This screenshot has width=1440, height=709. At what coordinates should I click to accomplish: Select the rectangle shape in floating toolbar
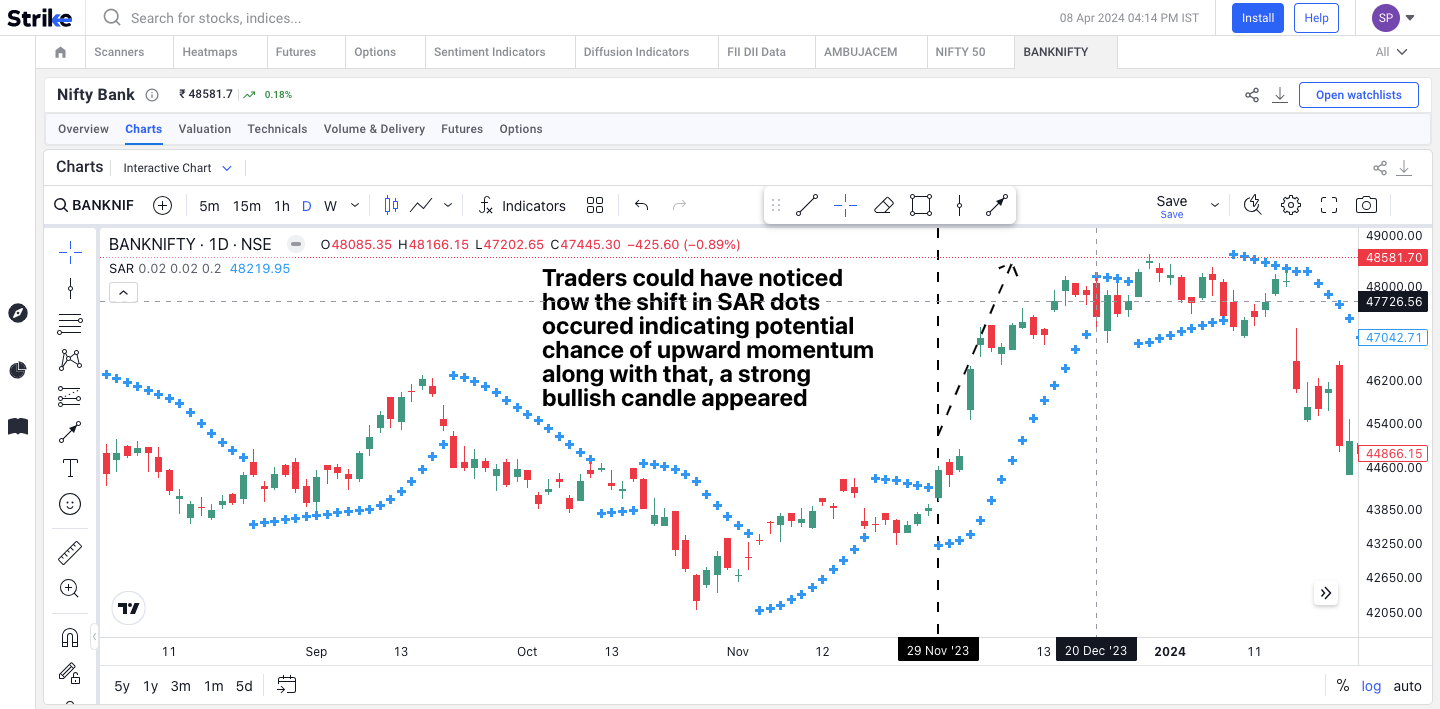(921, 206)
